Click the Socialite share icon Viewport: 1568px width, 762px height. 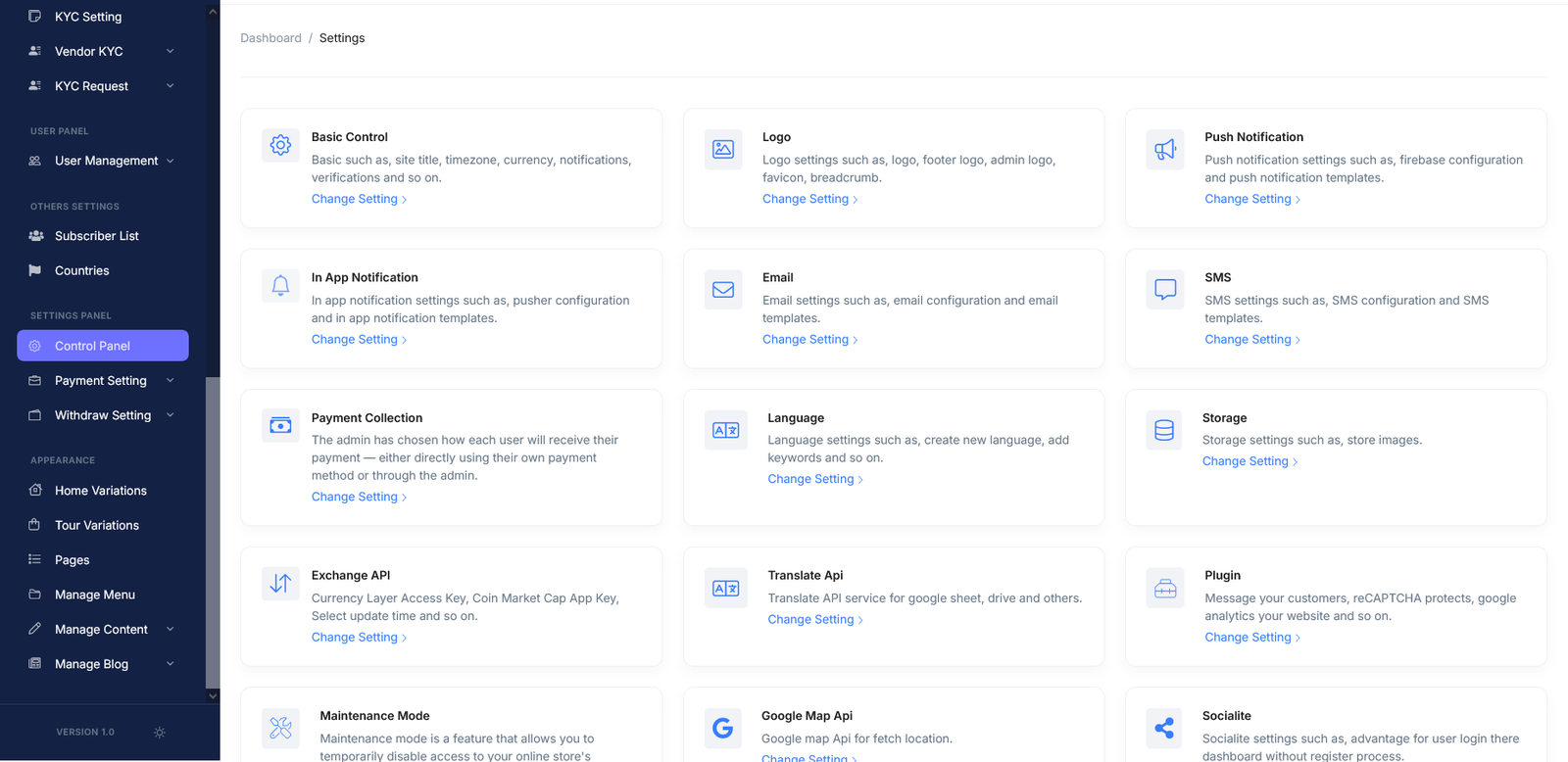click(x=1164, y=728)
